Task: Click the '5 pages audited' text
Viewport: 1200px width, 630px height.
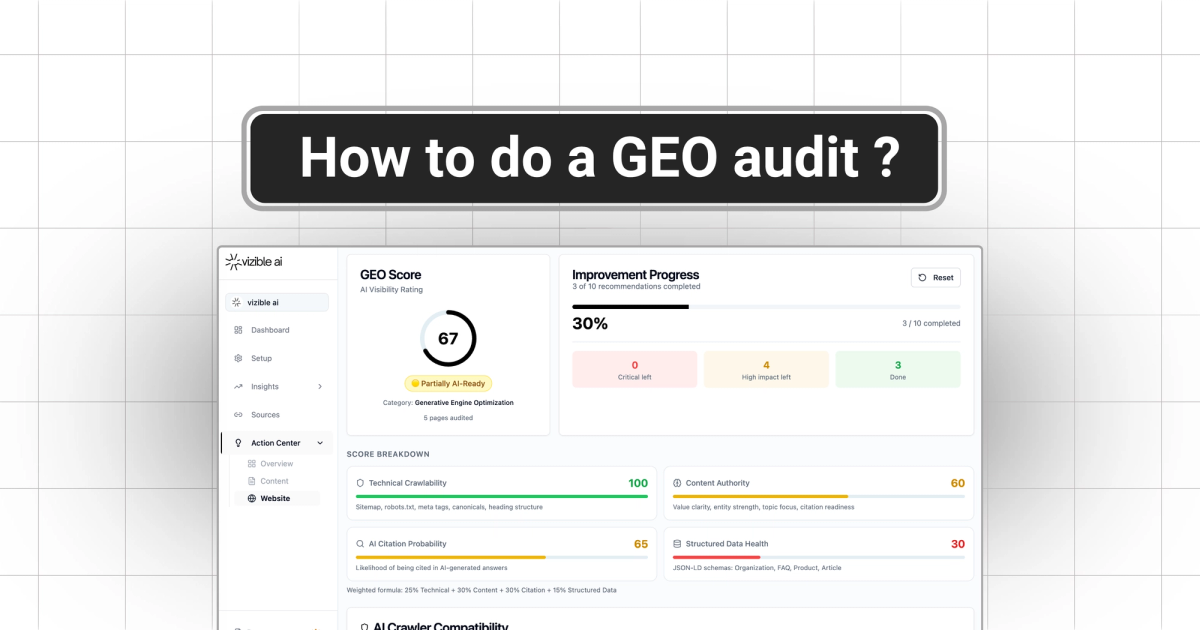Action: [448, 418]
